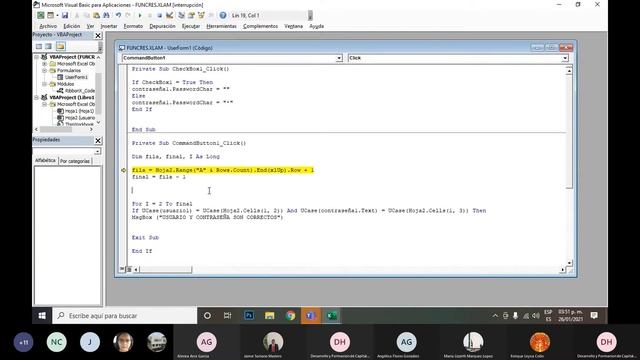Click Full Module View icon below code

129,269
